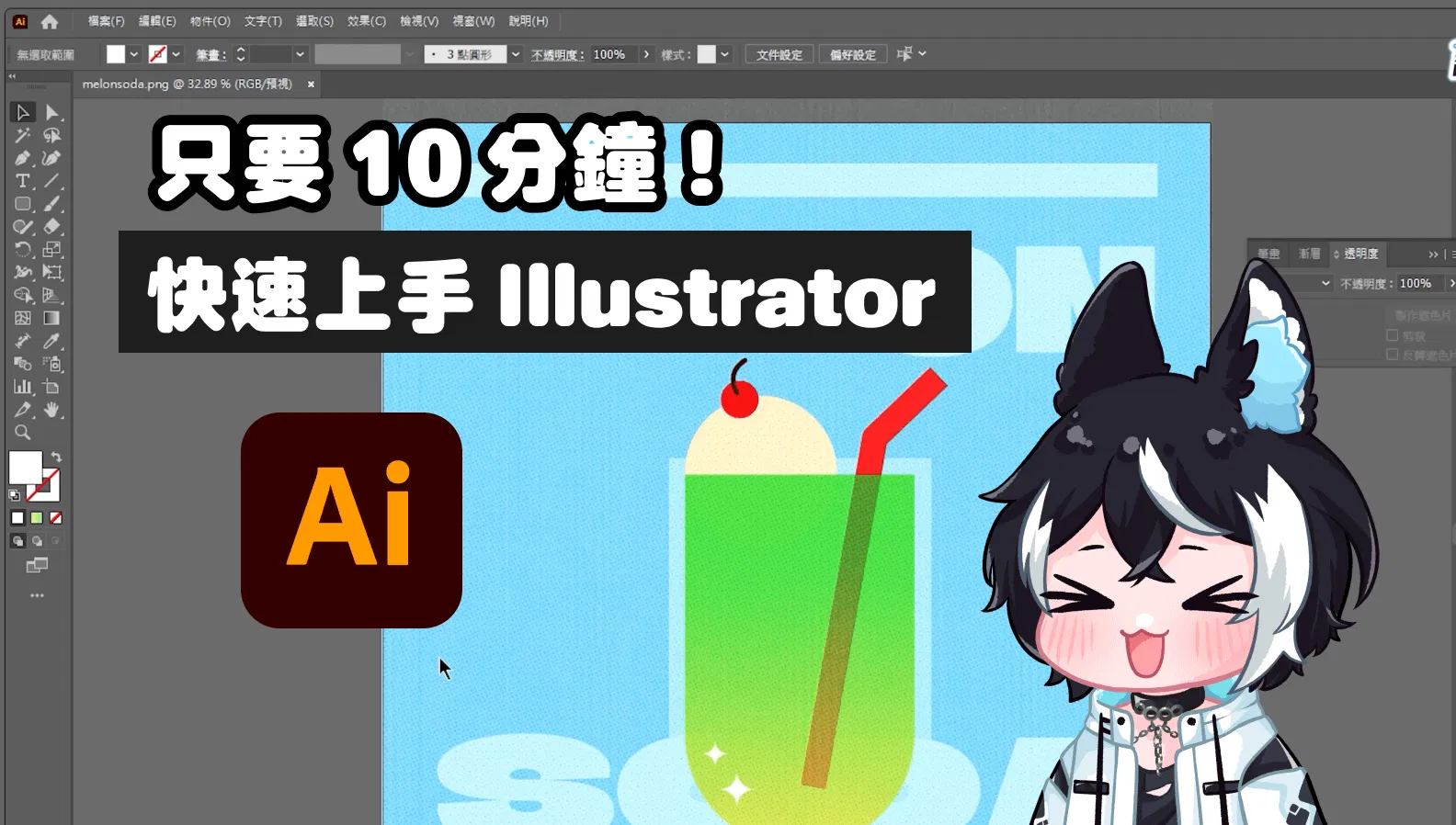Select the Width/Warp tool
The image size is (1456, 825).
tap(23, 272)
